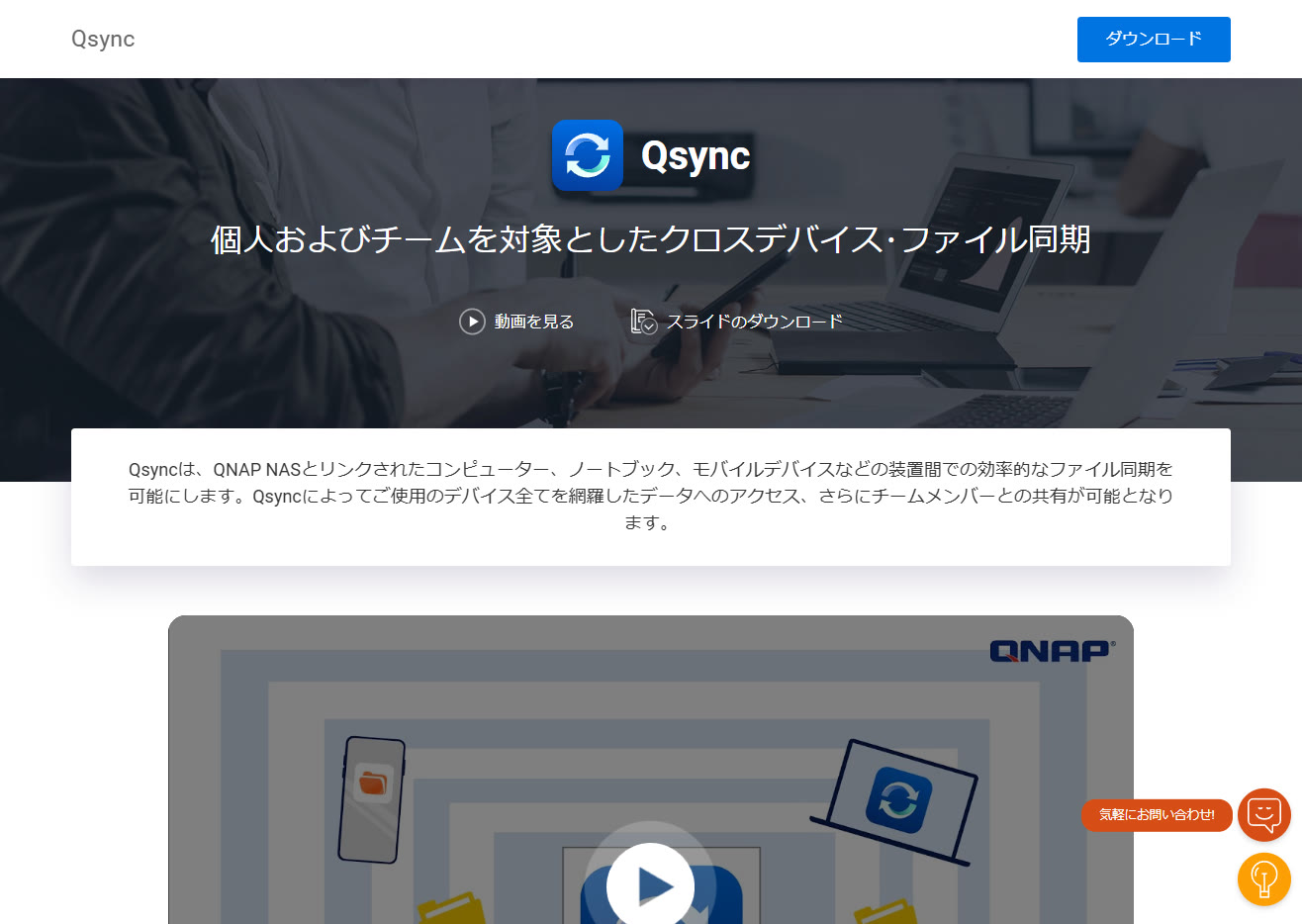Open the 気軽にお問い合わせ! chat label
Screen dimensions: 1302x924
tap(1157, 815)
